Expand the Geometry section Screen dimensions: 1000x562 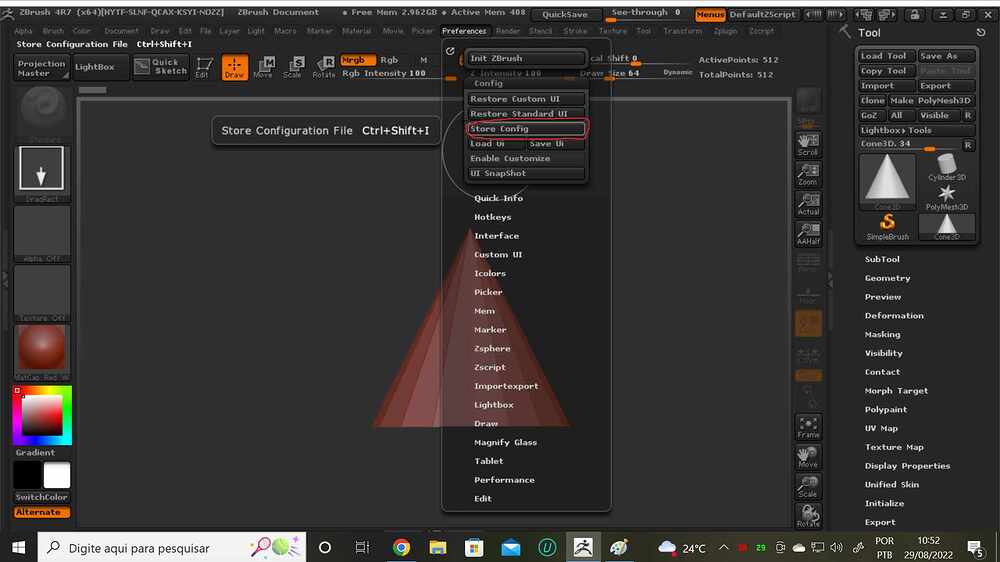[887, 278]
